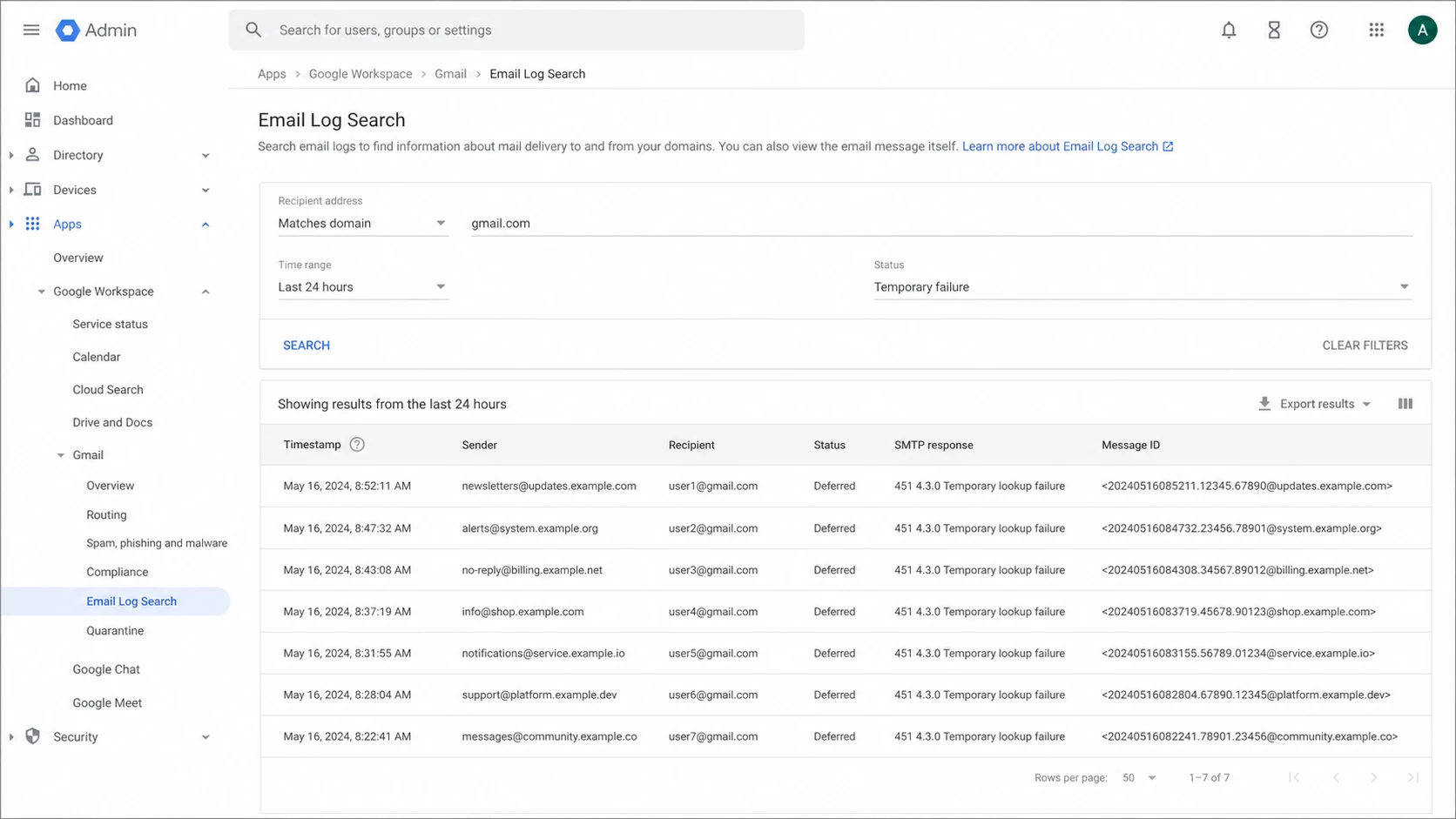Click the external link icon after Learn more

(x=1168, y=146)
